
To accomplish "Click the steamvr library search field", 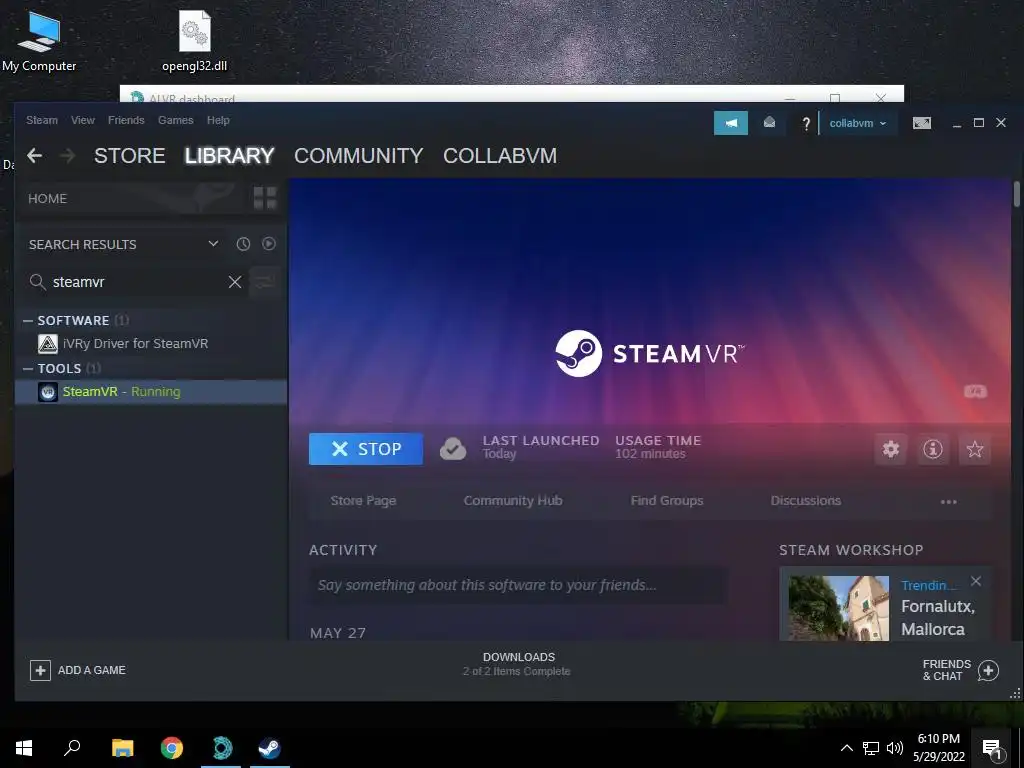I will coord(137,282).
